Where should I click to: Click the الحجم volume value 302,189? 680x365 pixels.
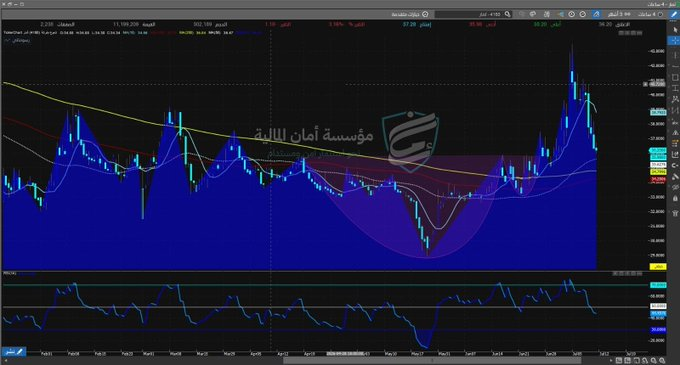pyautogui.click(x=202, y=24)
